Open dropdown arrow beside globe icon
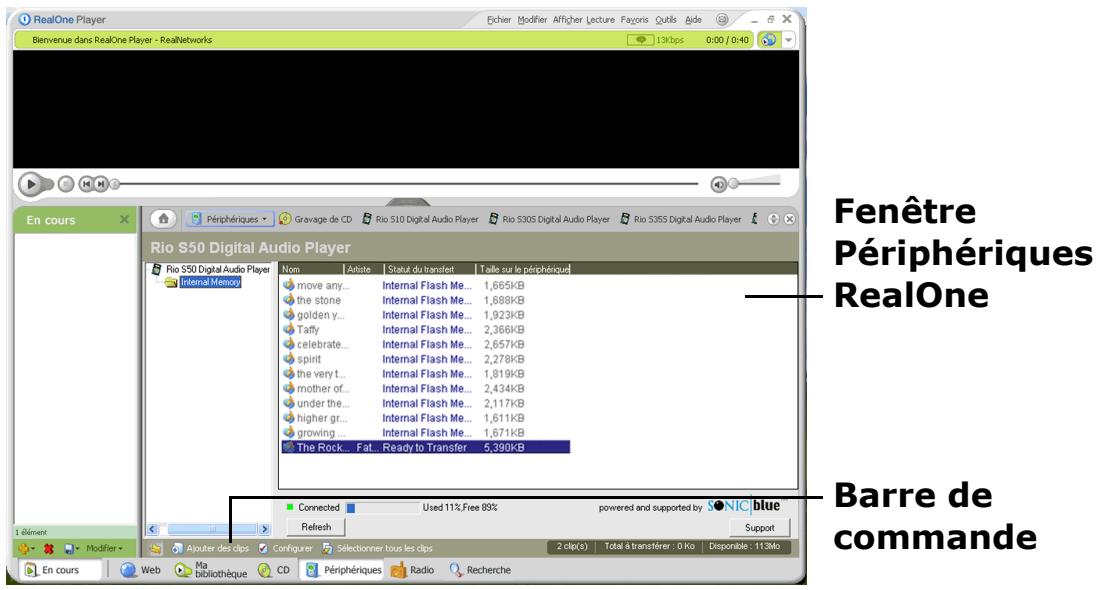The image size is (1101, 590). (x=788, y=39)
